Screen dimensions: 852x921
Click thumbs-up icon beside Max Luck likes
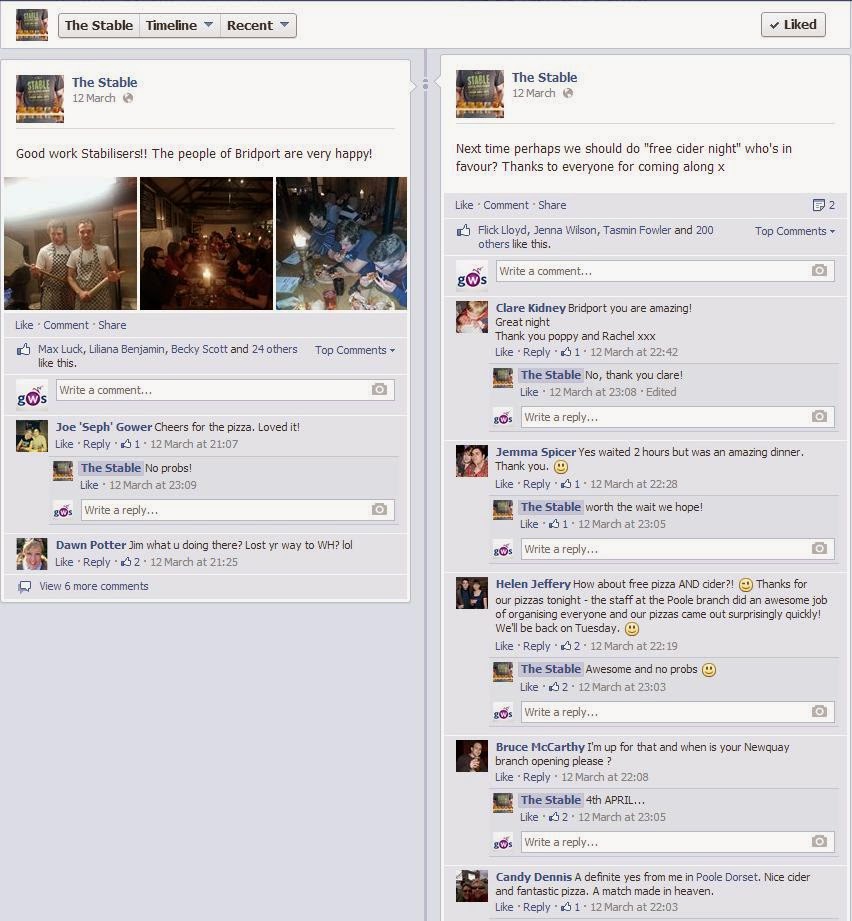(x=23, y=349)
